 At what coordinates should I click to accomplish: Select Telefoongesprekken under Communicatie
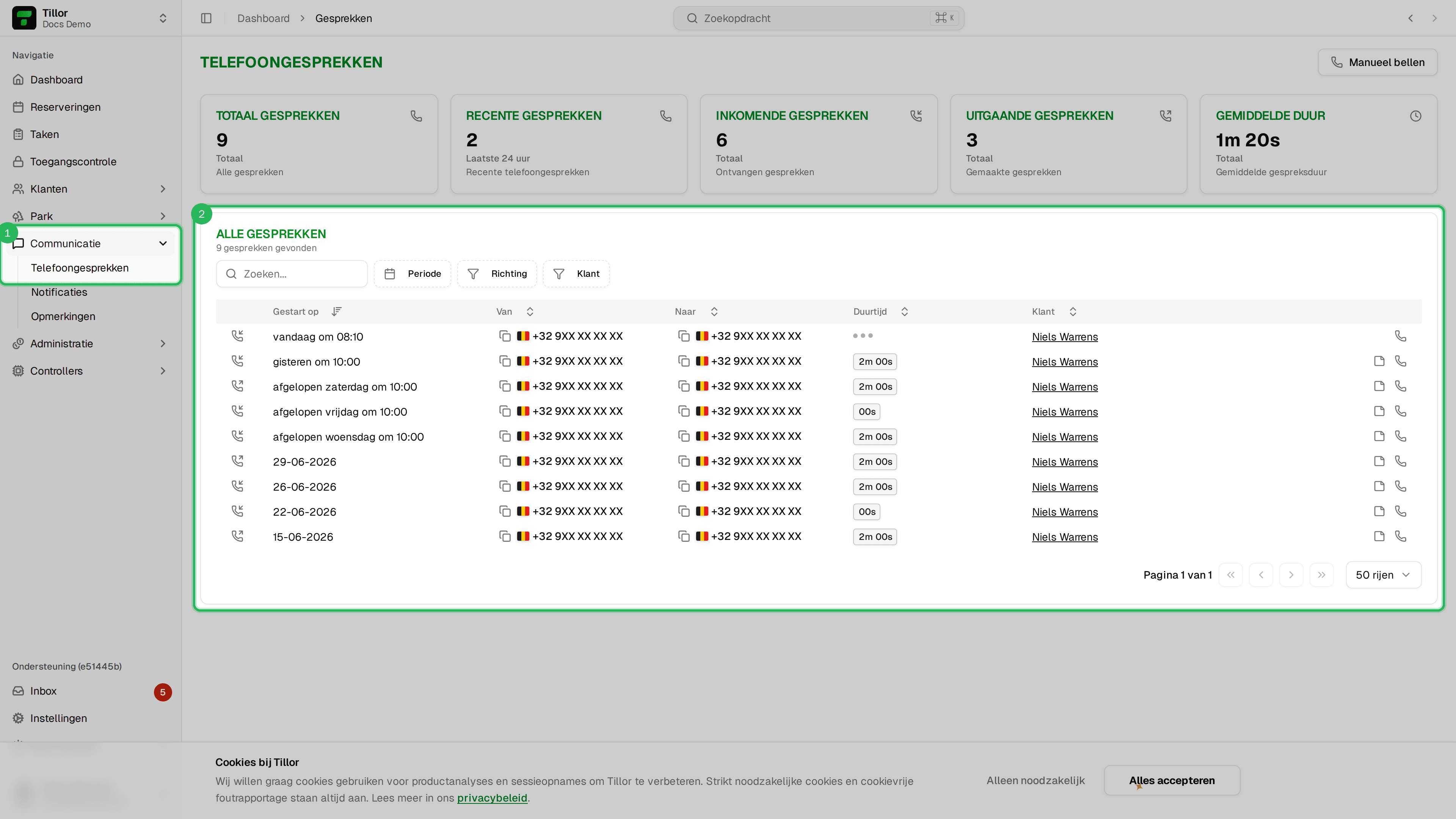tap(80, 268)
